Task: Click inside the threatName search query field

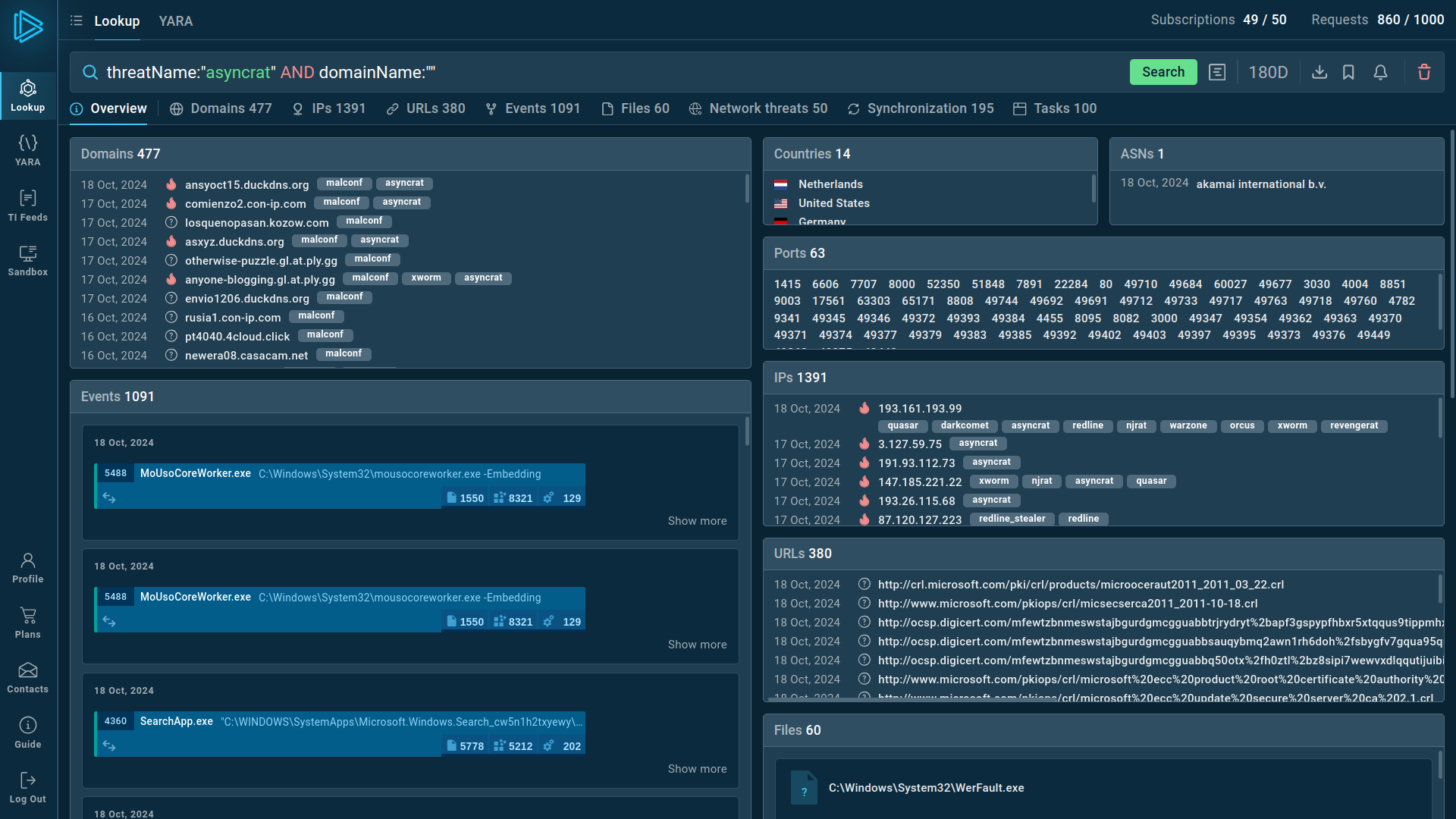Action: tap(303, 72)
